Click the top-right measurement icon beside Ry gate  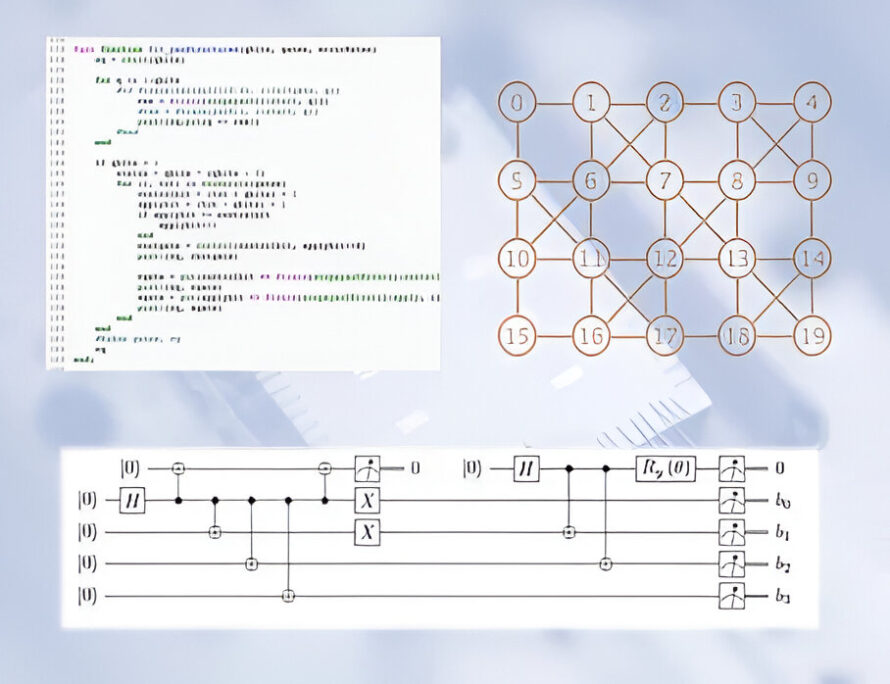[x=733, y=467]
